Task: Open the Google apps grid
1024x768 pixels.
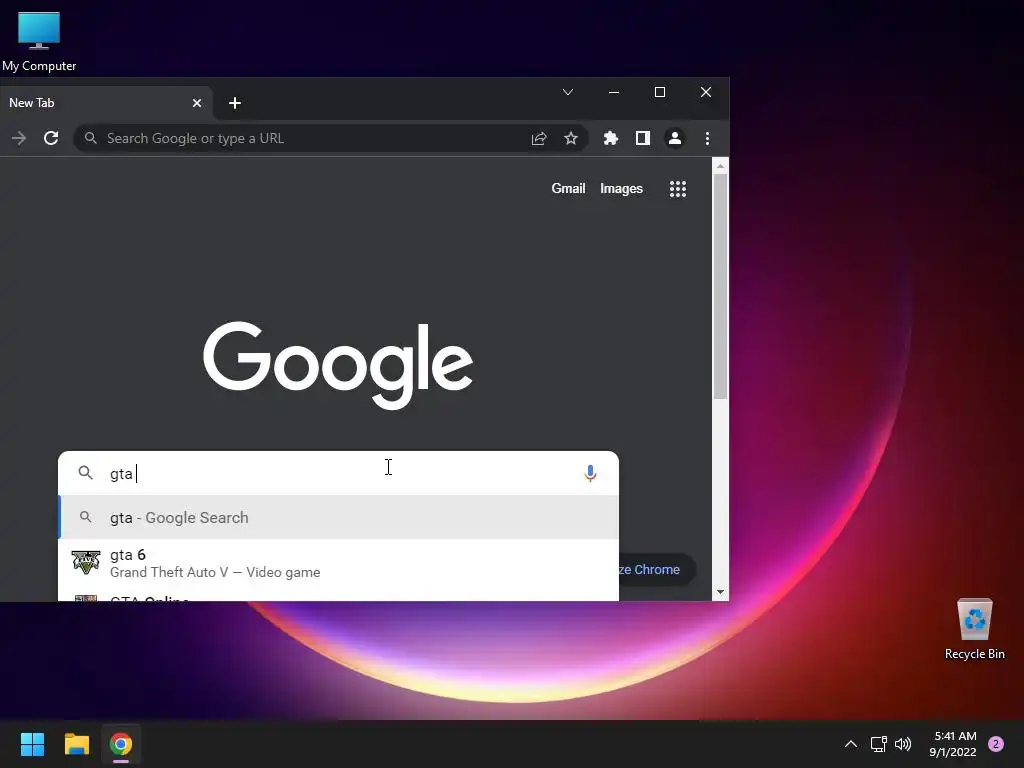Action: pos(678,189)
